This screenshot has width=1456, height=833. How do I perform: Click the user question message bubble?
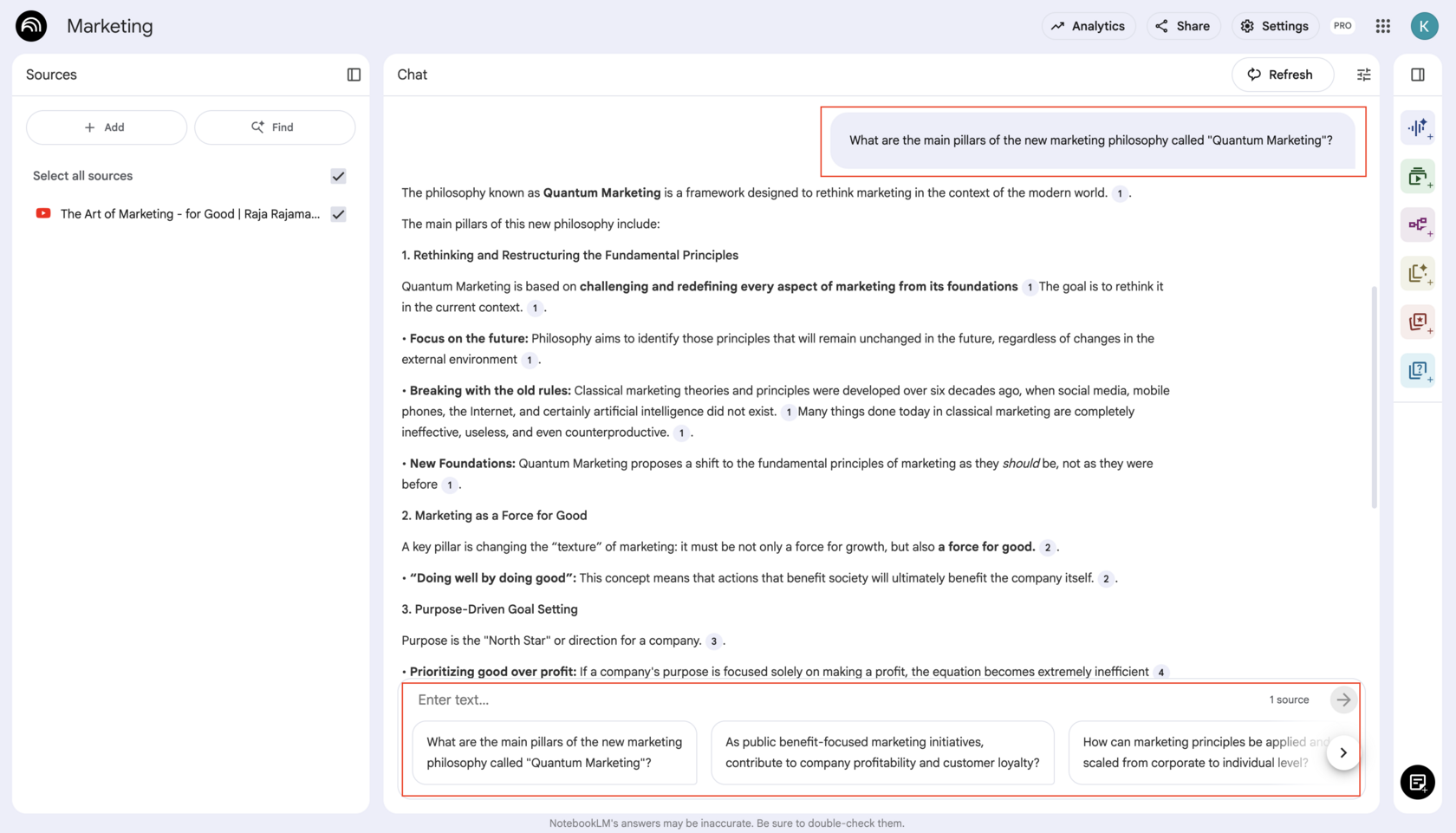click(1091, 140)
